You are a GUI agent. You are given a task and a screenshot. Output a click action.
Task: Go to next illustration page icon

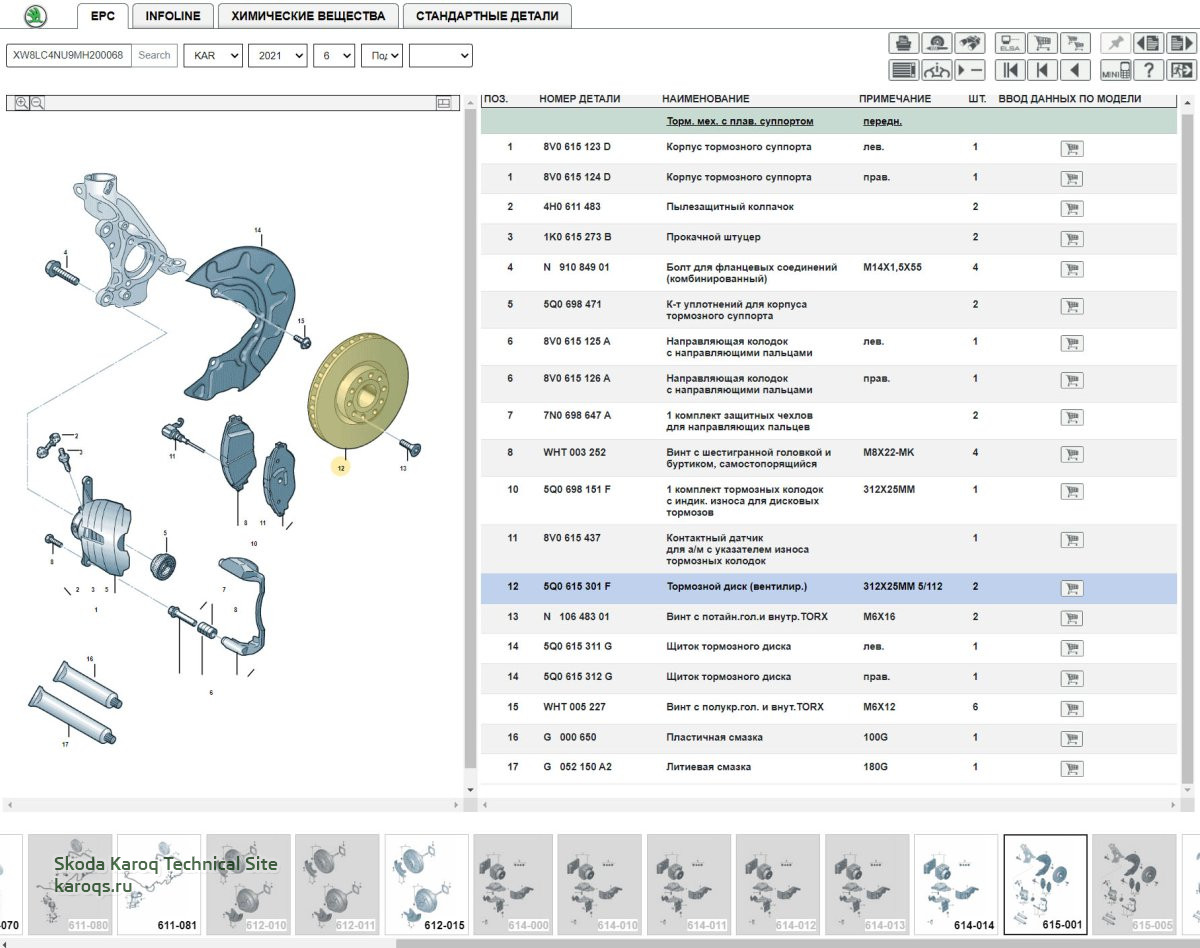click(1181, 43)
